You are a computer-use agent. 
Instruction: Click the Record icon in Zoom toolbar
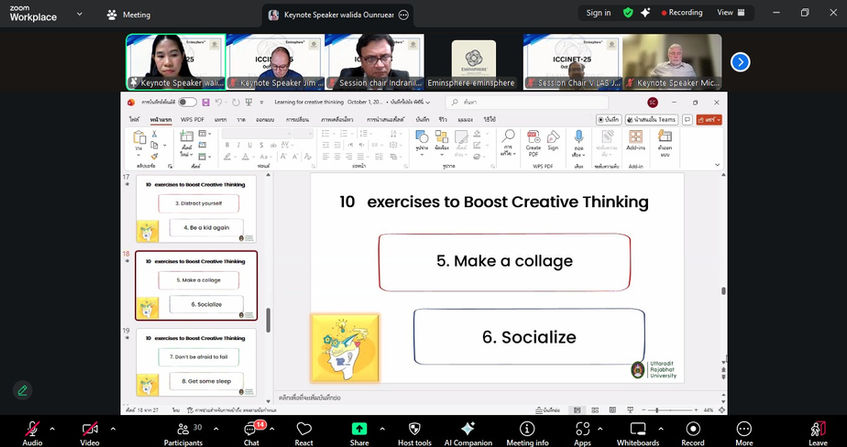tap(693, 429)
